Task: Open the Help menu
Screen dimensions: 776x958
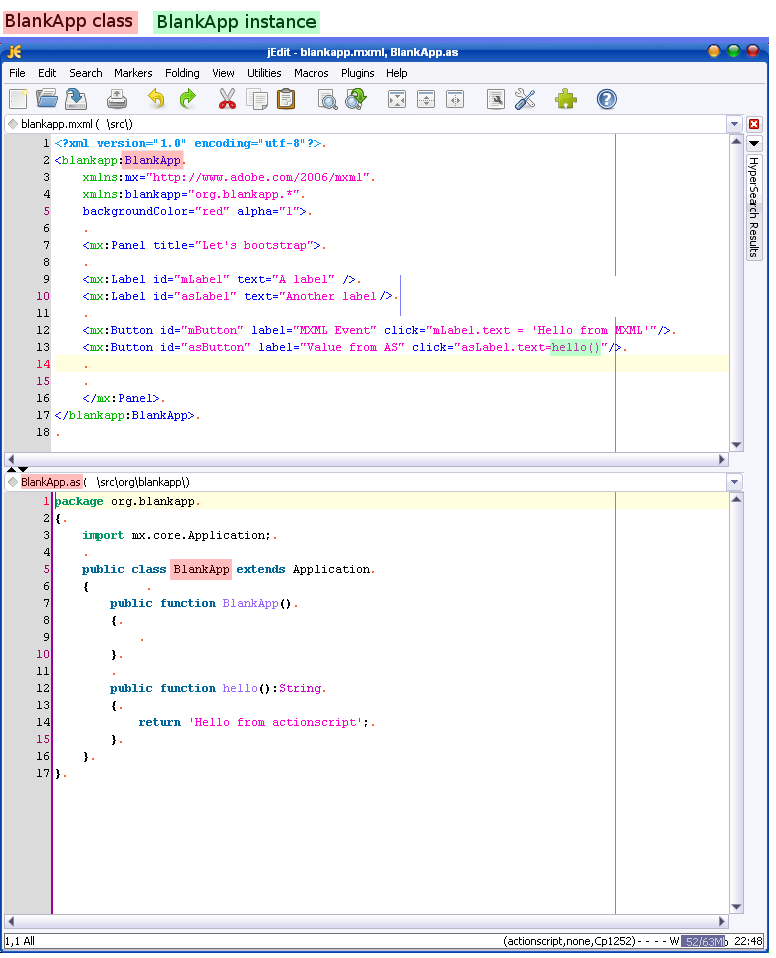Action: click(x=397, y=73)
